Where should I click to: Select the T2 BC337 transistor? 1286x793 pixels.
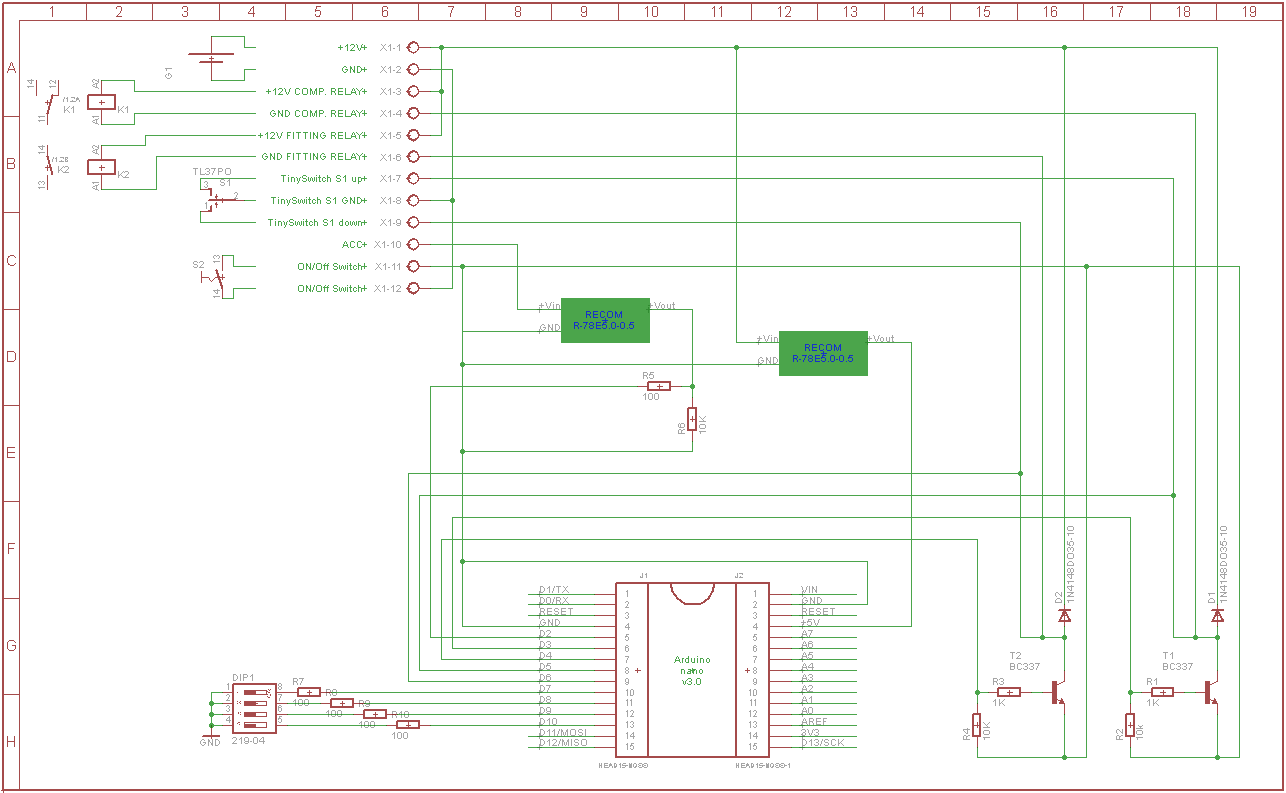[1058, 692]
